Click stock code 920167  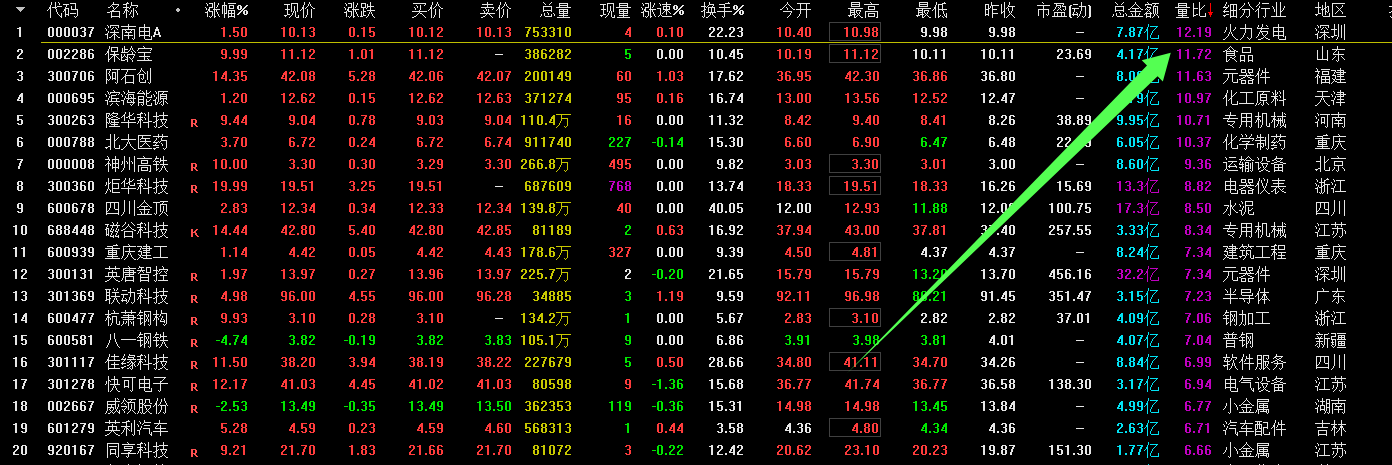pos(71,450)
